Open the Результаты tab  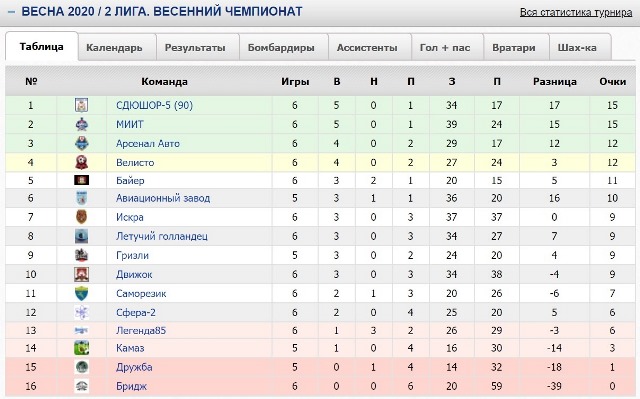(195, 47)
